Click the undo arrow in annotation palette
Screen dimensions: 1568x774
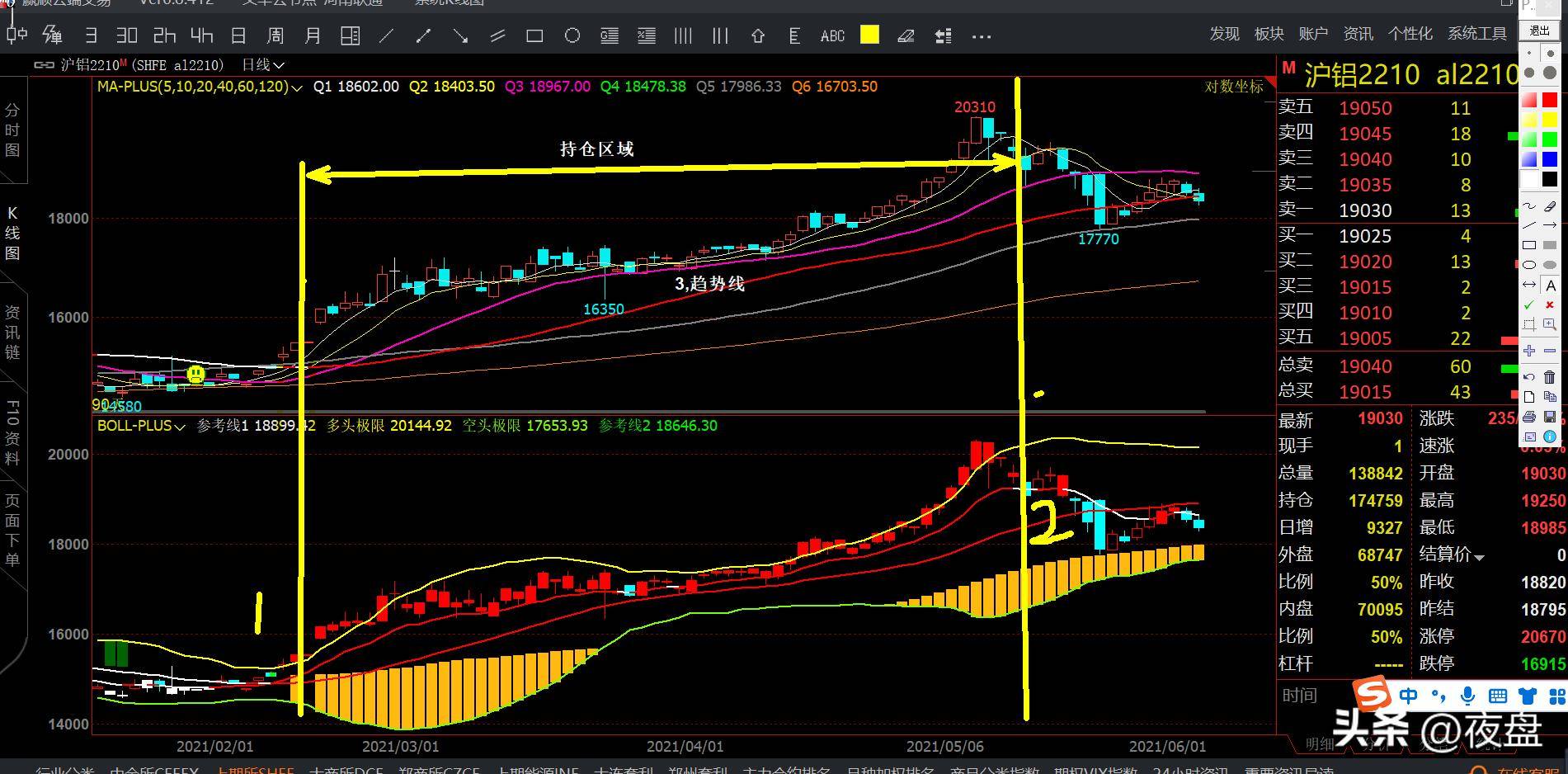click(1529, 377)
